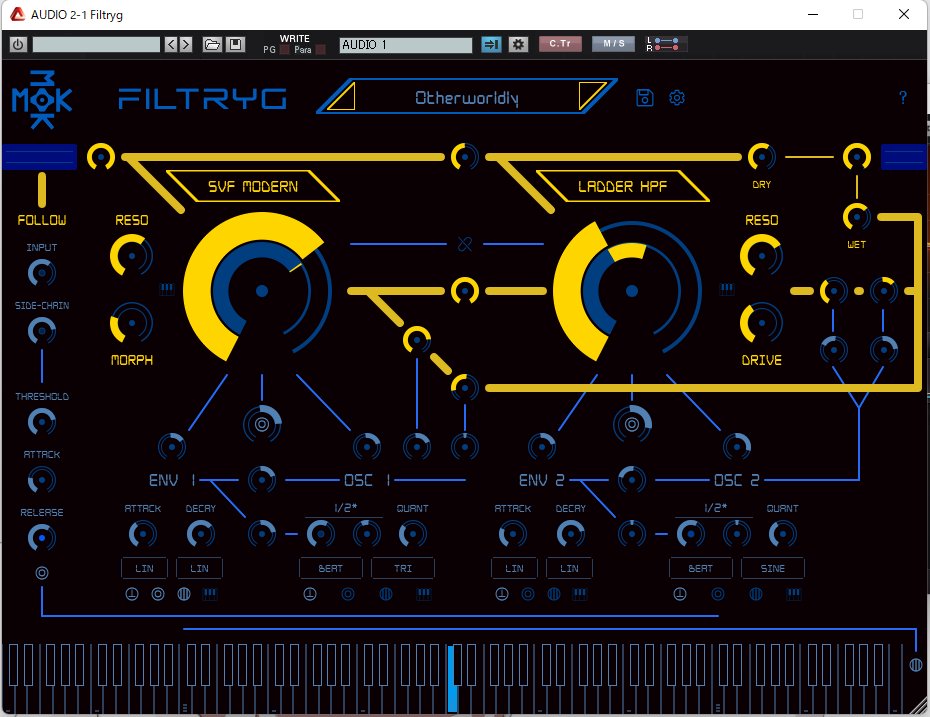Image resolution: width=930 pixels, height=717 pixels.
Task: Adjust the WET level knob
Action: point(857,217)
